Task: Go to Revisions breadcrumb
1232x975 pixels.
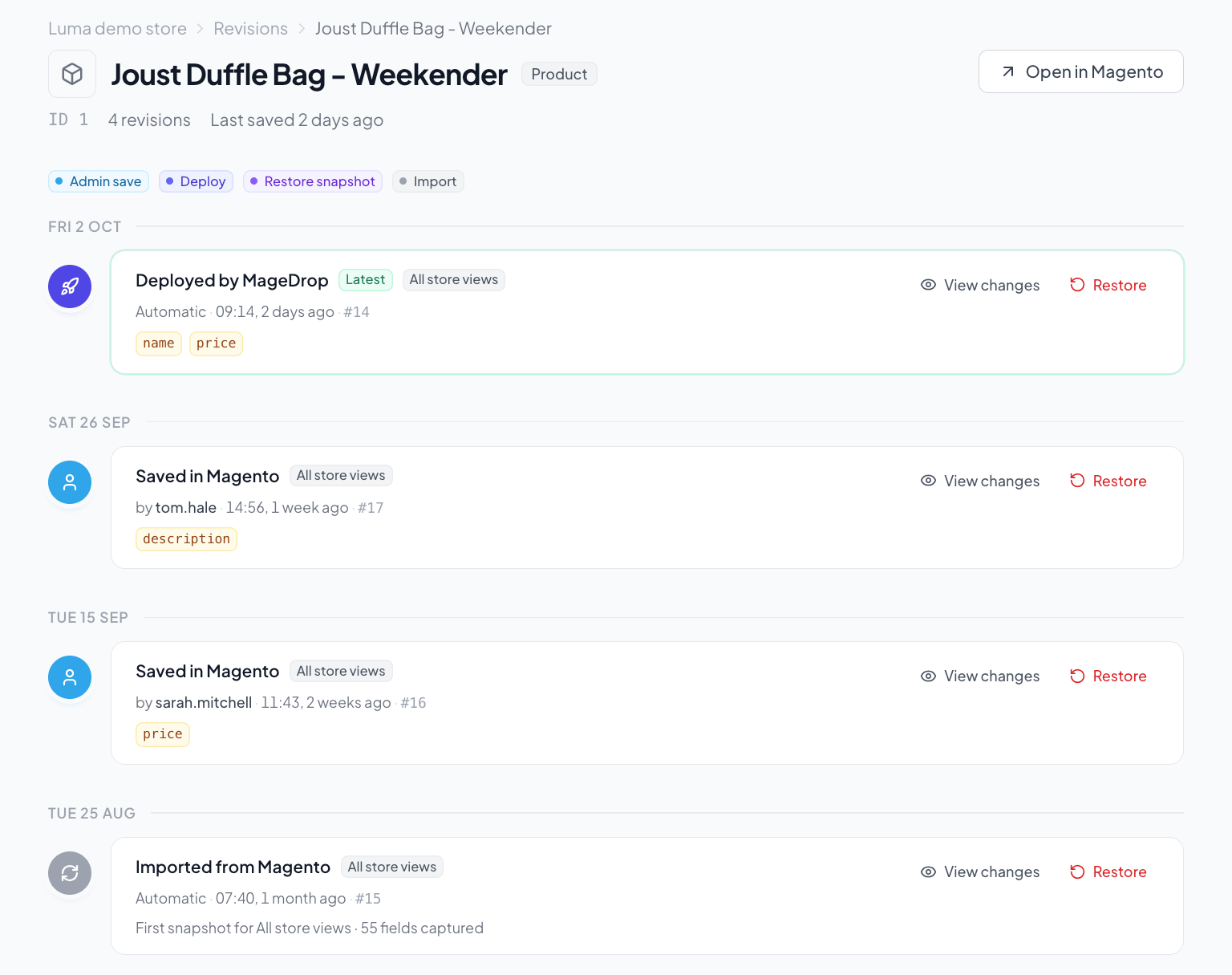Action: point(250,29)
